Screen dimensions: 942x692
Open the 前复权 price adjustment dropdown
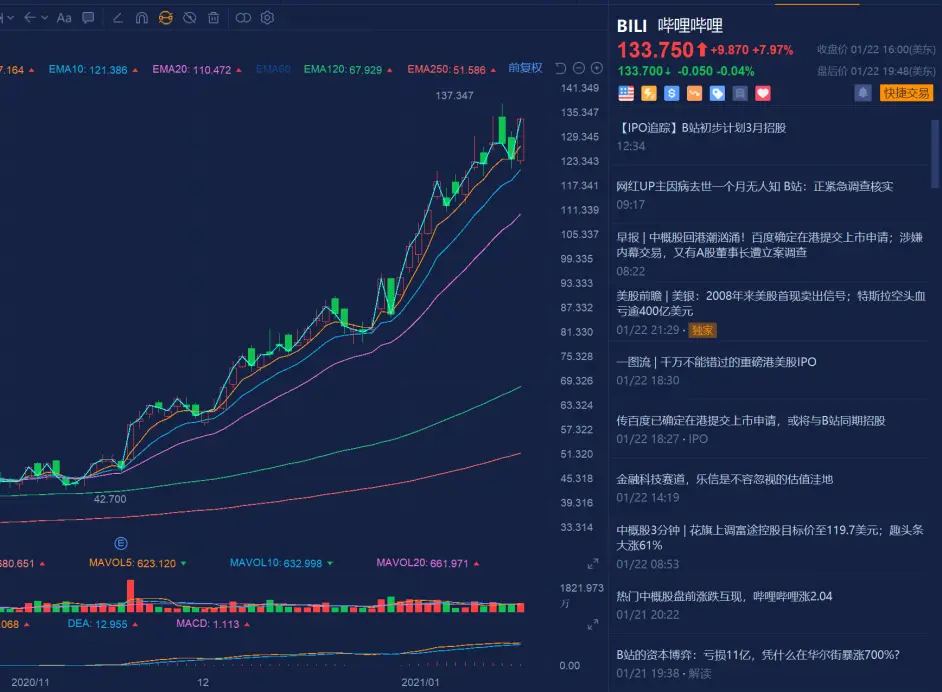[525, 67]
